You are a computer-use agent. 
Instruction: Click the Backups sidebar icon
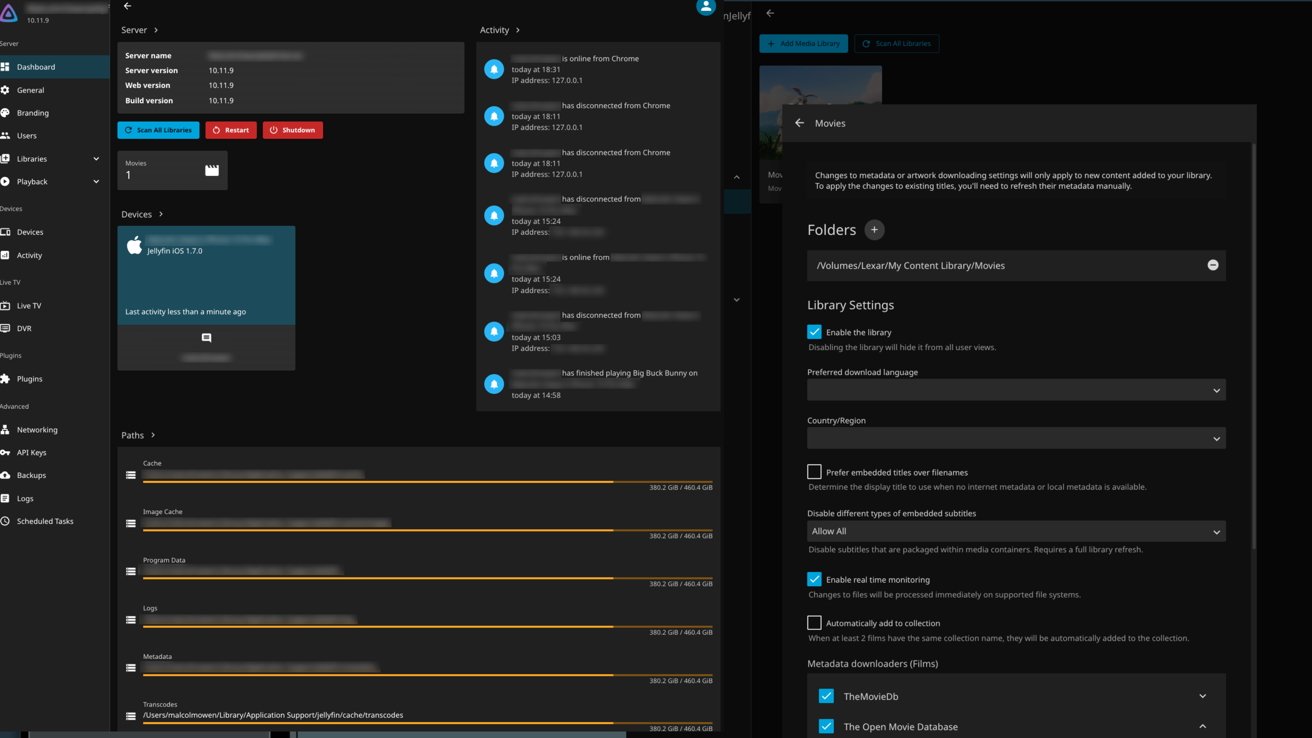pos(5,475)
